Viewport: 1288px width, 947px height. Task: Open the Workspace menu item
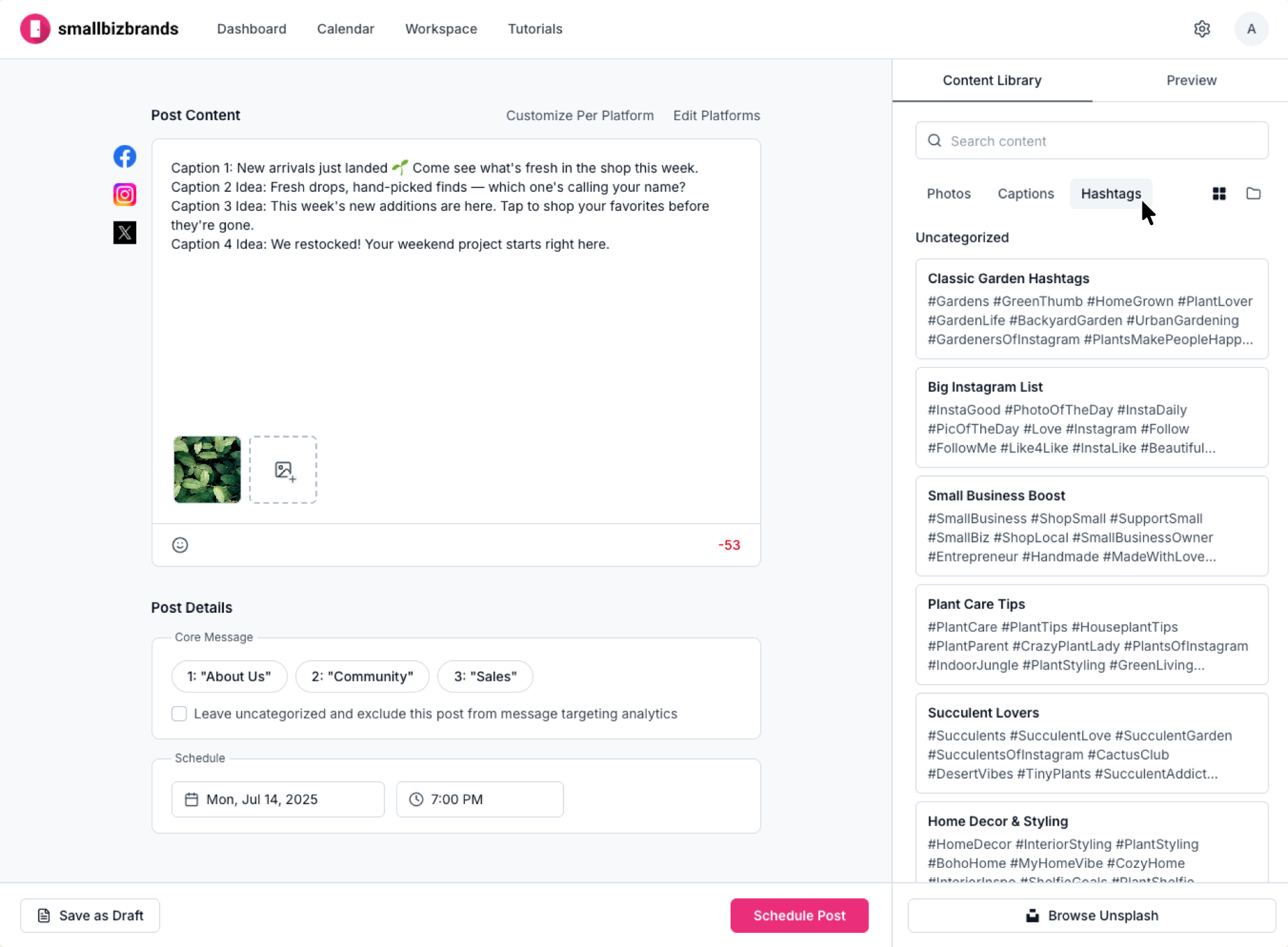441,29
